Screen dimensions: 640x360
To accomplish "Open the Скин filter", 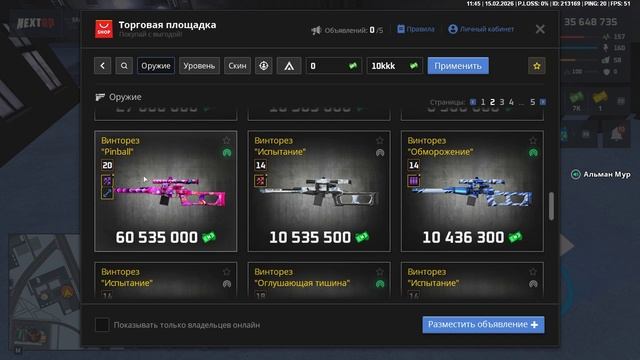I will tap(237, 66).
